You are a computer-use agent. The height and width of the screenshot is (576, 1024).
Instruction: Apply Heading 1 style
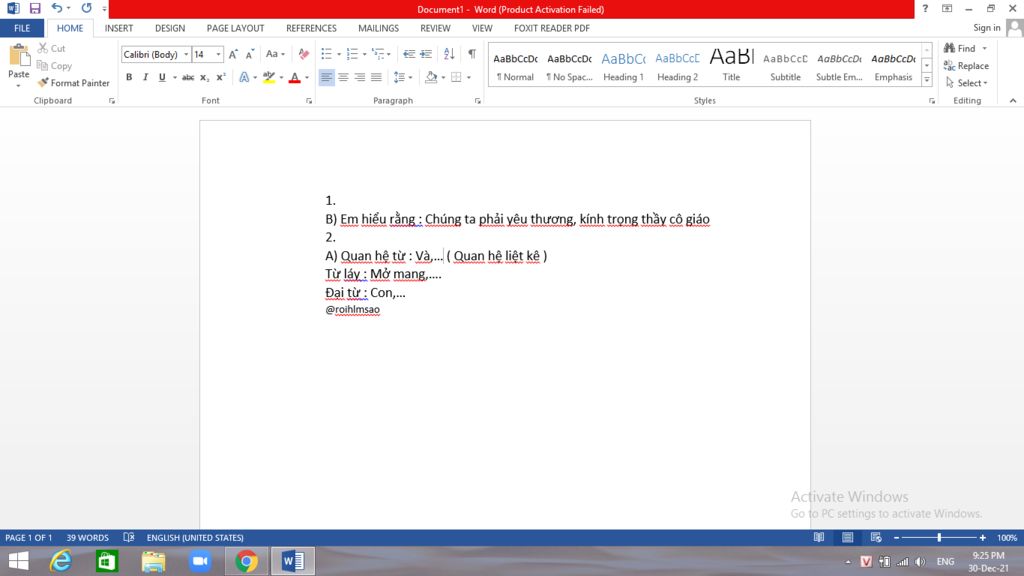pos(623,66)
